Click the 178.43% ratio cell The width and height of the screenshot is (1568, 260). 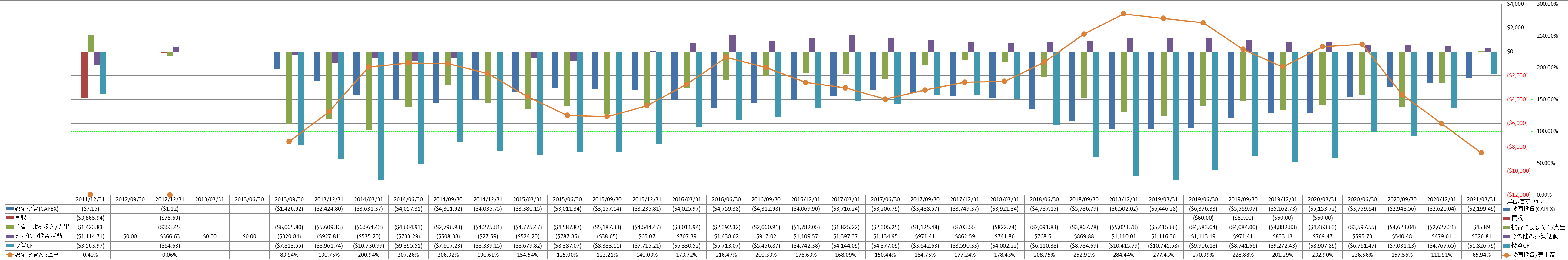click(x=1004, y=255)
